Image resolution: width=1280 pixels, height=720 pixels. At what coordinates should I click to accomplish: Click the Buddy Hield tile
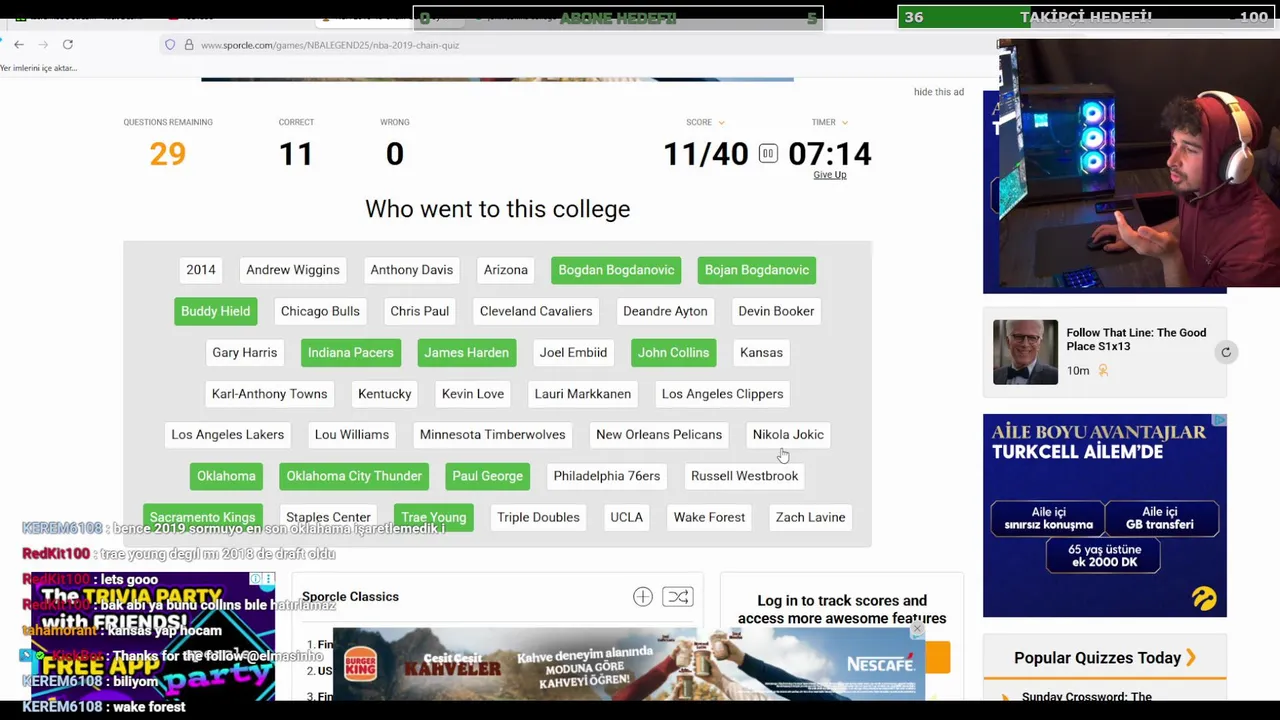pos(216,311)
